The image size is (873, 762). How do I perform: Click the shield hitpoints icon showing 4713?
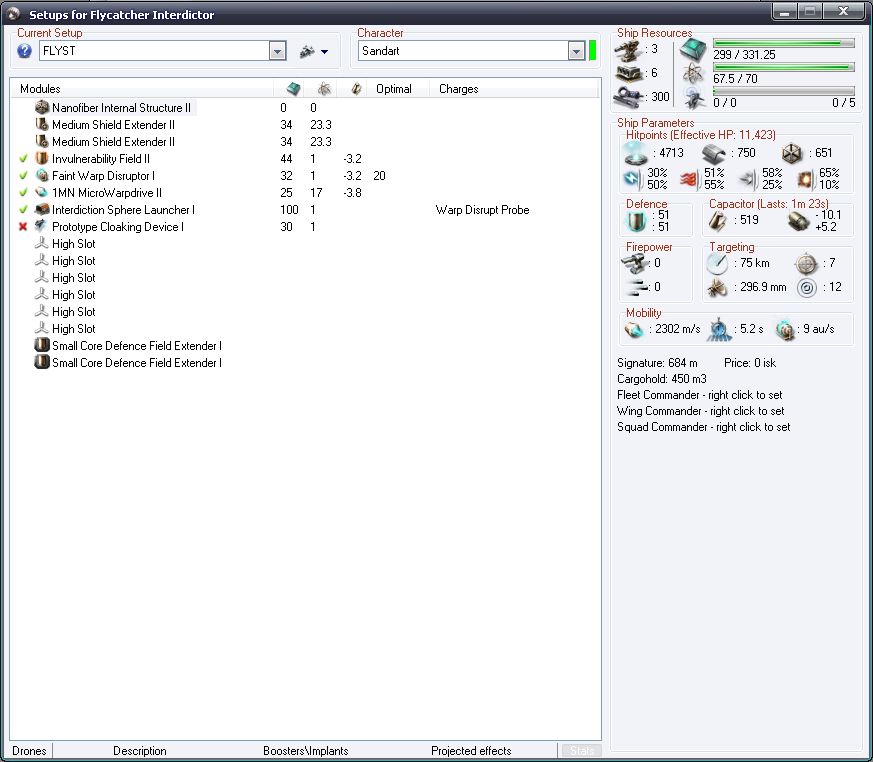(635, 153)
